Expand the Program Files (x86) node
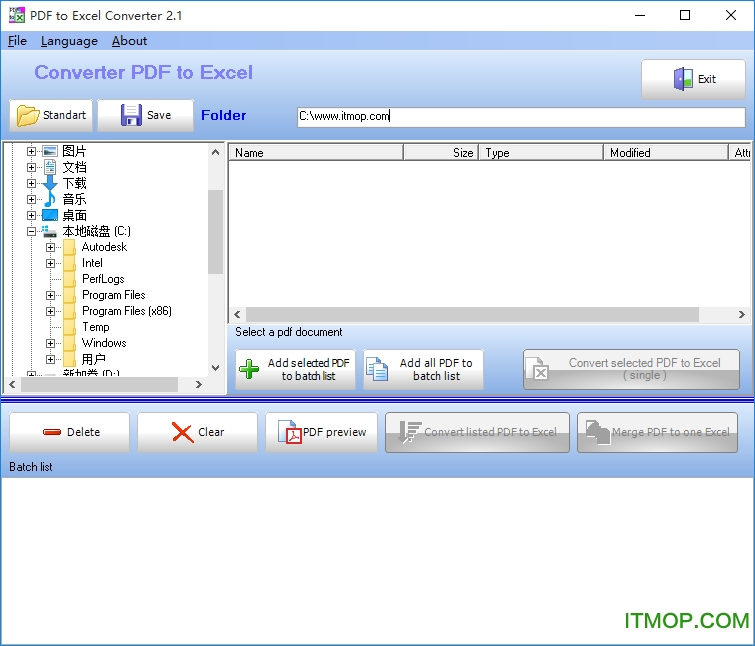The image size is (755, 646). [x=51, y=311]
